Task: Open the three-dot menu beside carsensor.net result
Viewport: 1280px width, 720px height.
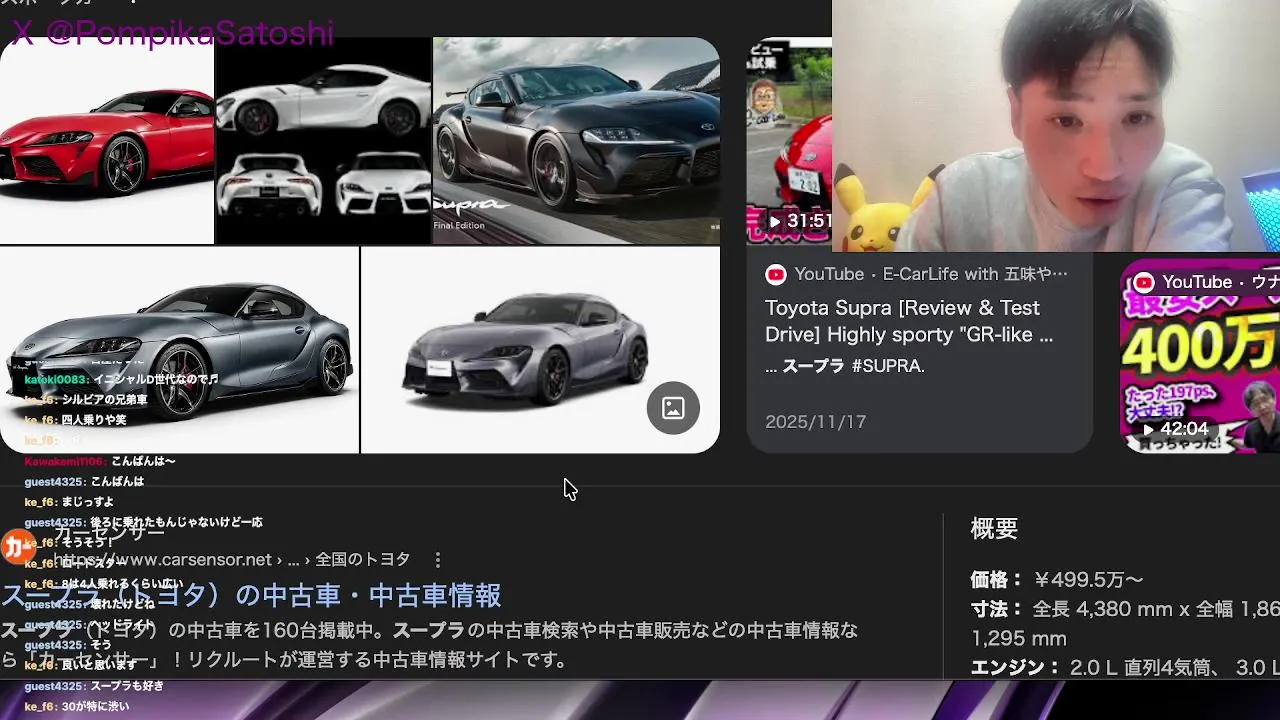Action: [437, 560]
